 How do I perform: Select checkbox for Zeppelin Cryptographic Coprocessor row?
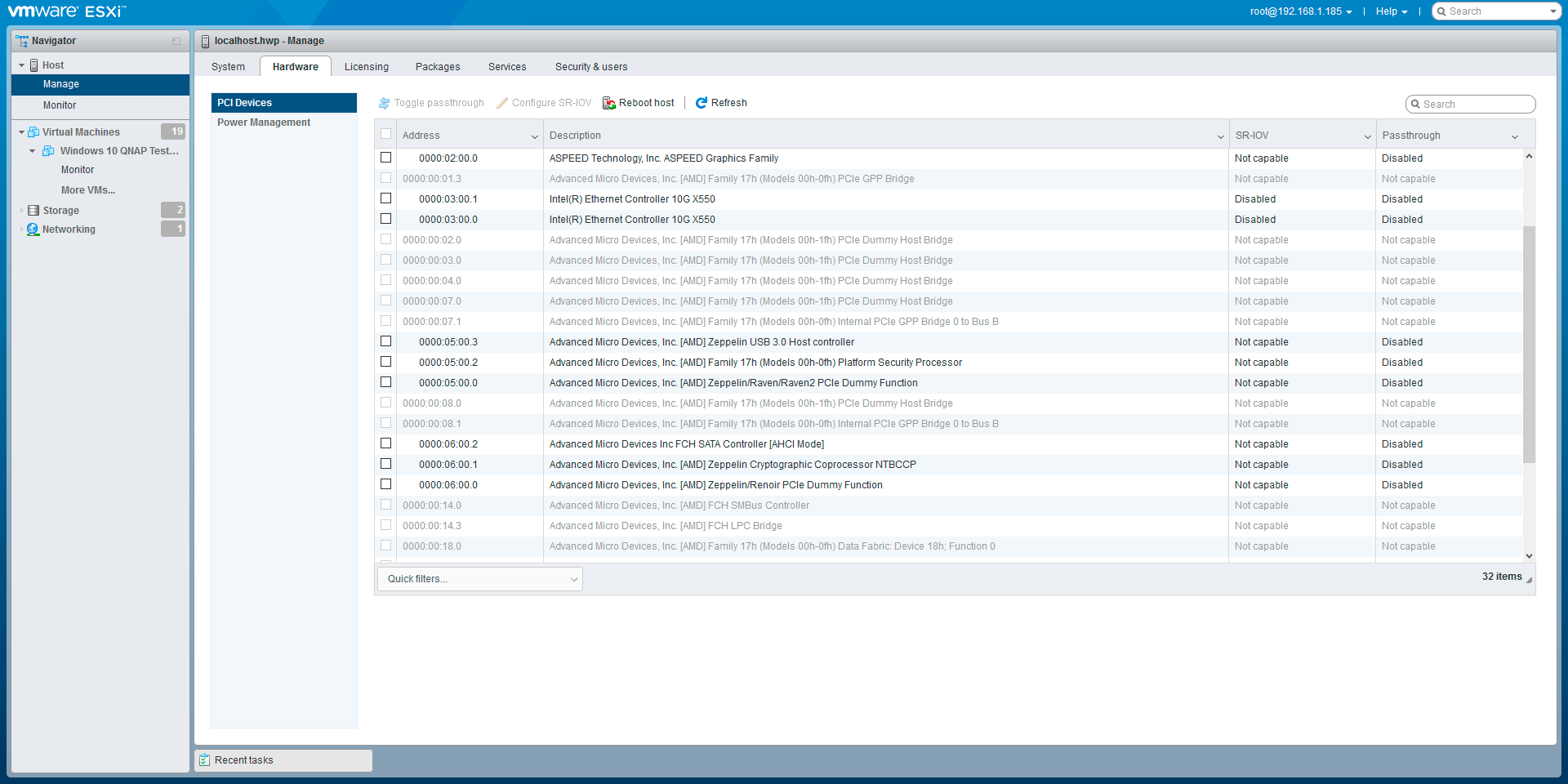pos(386,464)
